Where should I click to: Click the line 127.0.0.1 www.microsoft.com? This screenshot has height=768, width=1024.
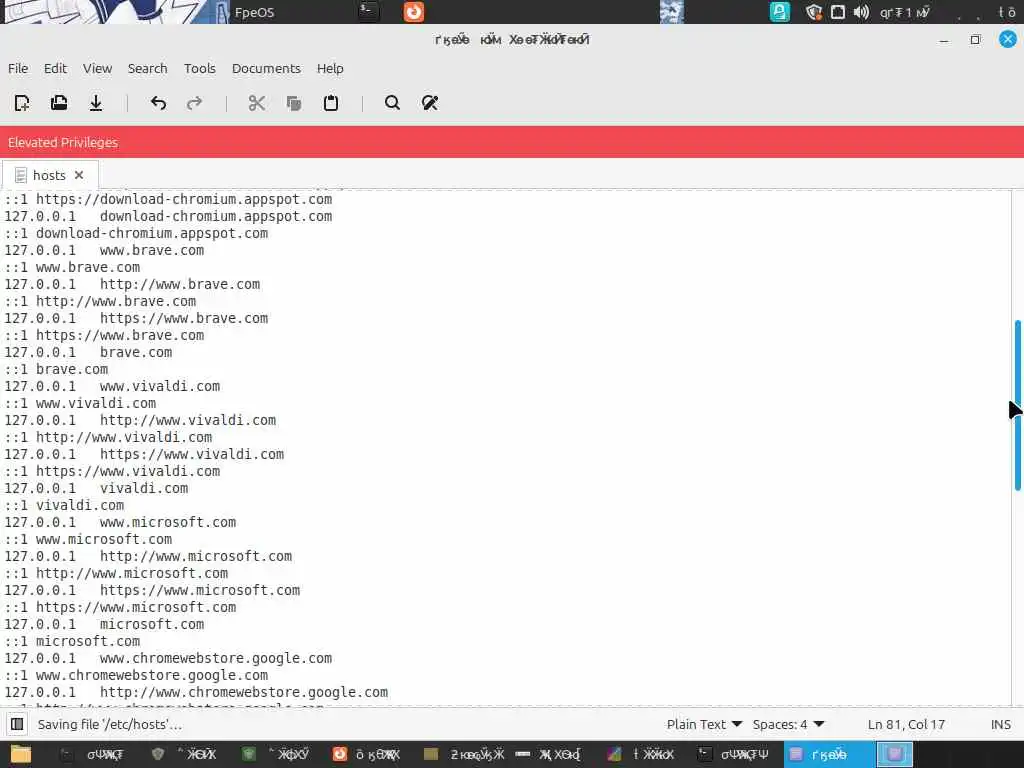pos(120,522)
